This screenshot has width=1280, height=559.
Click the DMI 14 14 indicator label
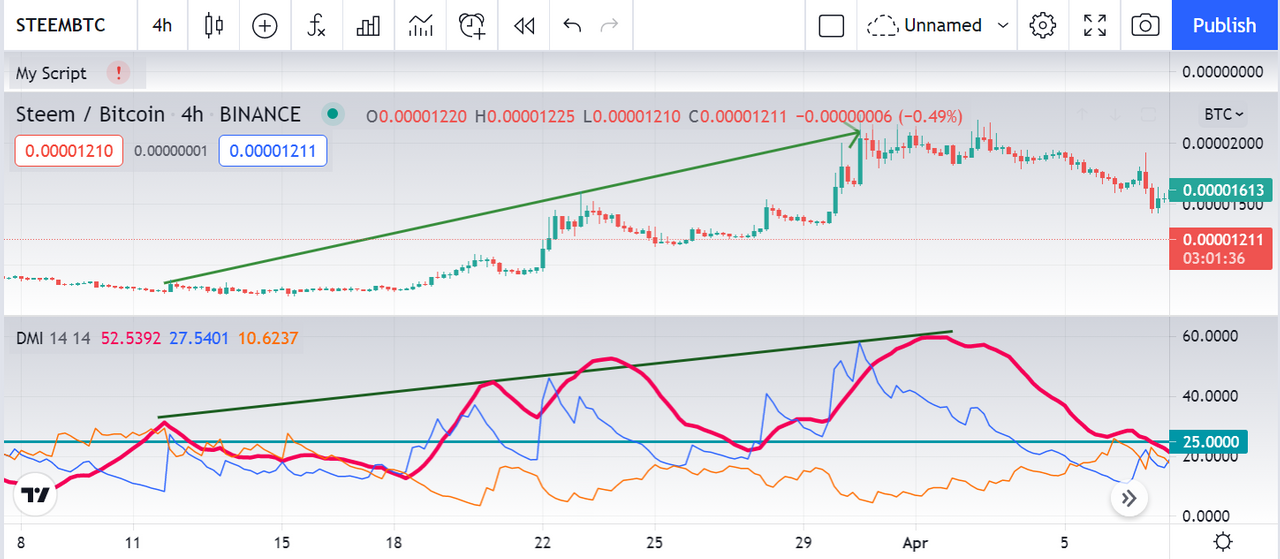click(x=53, y=338)
